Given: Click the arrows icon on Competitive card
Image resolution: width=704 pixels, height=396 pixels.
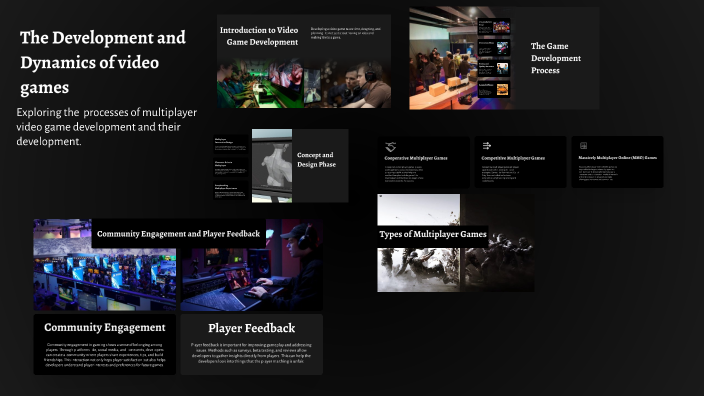Looking at the screenshot, I should point(487,145).
